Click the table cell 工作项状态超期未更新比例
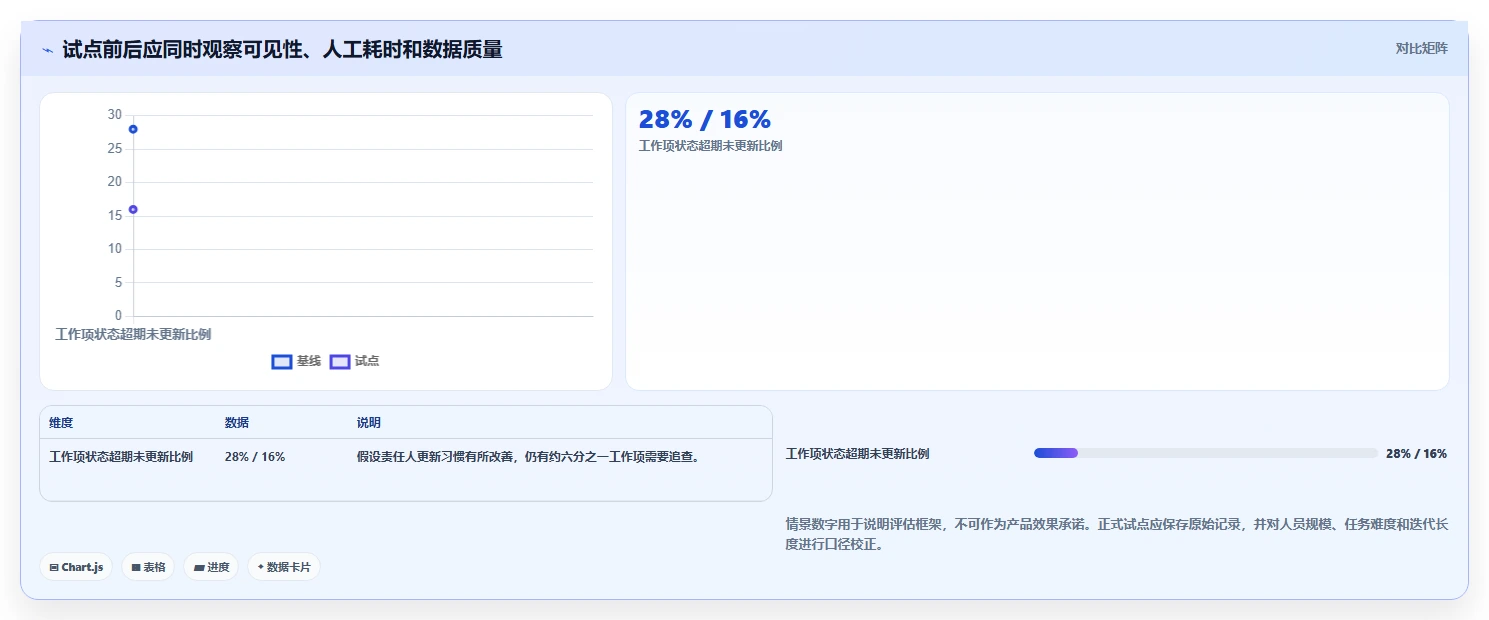The height and width of the screenshot is (620, 1489). [x=121, y=457]
